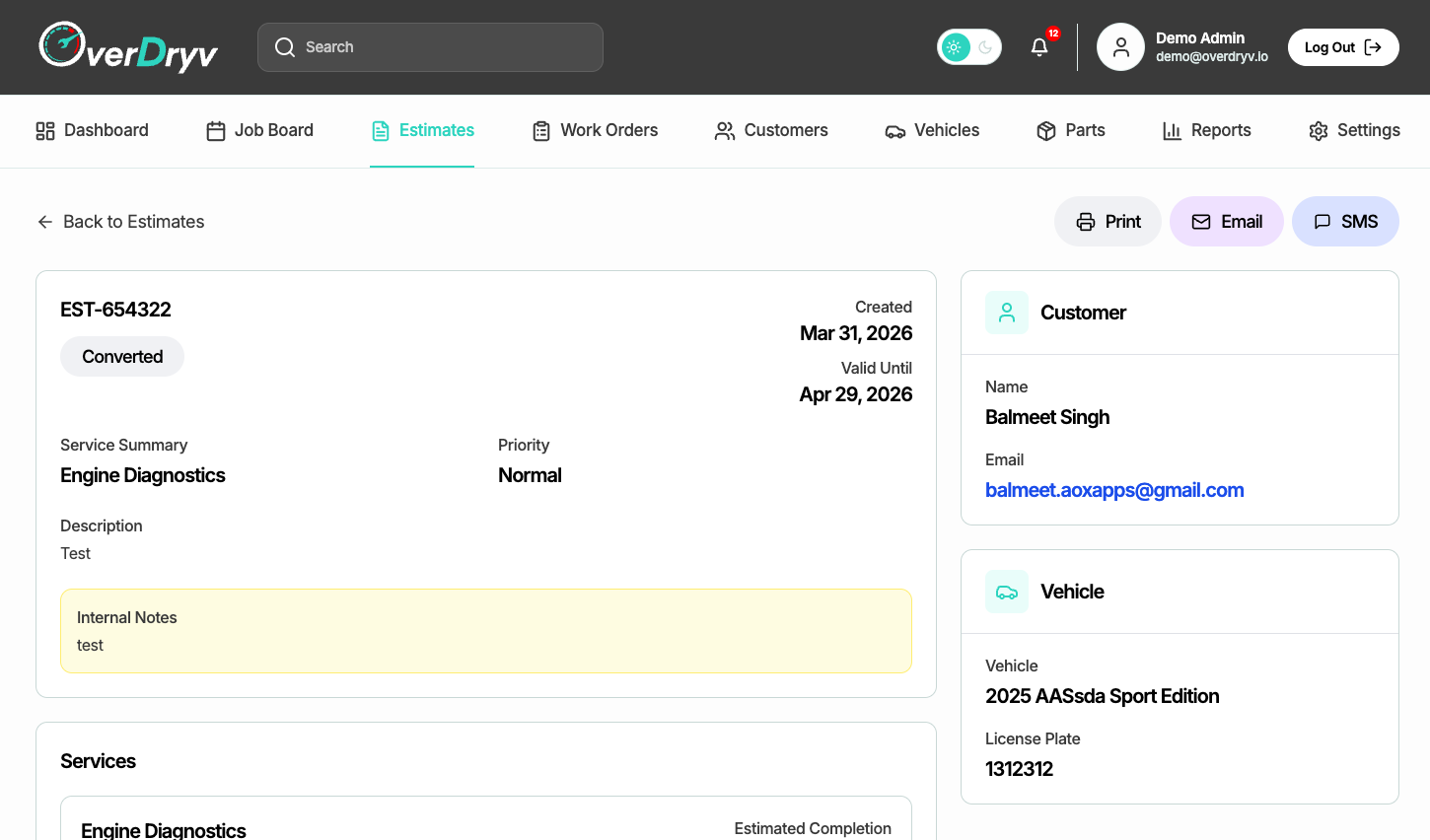Open the Parts tab

[x=1071, y=130]
